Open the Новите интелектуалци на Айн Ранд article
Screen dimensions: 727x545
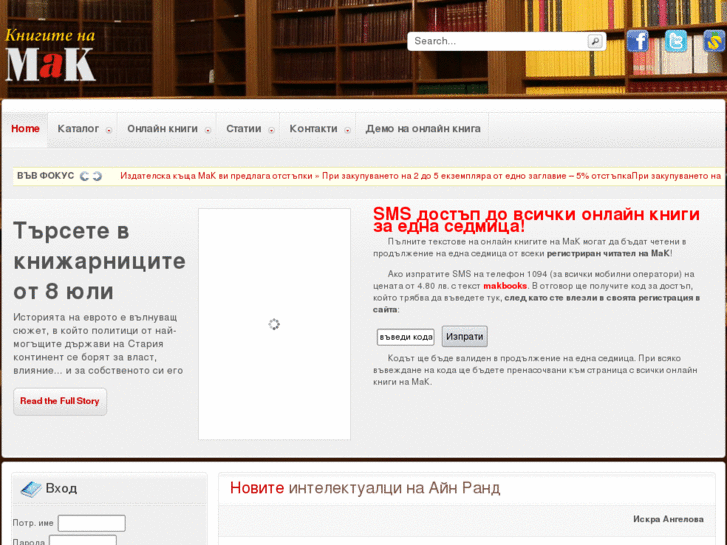[x=365, y=488]
